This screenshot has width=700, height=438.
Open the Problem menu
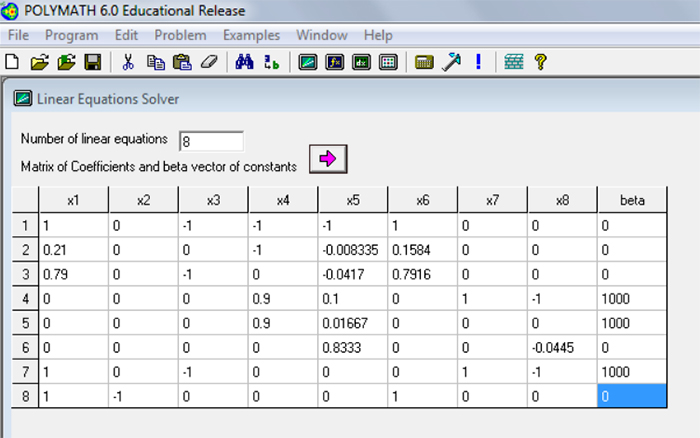[180, 35]
